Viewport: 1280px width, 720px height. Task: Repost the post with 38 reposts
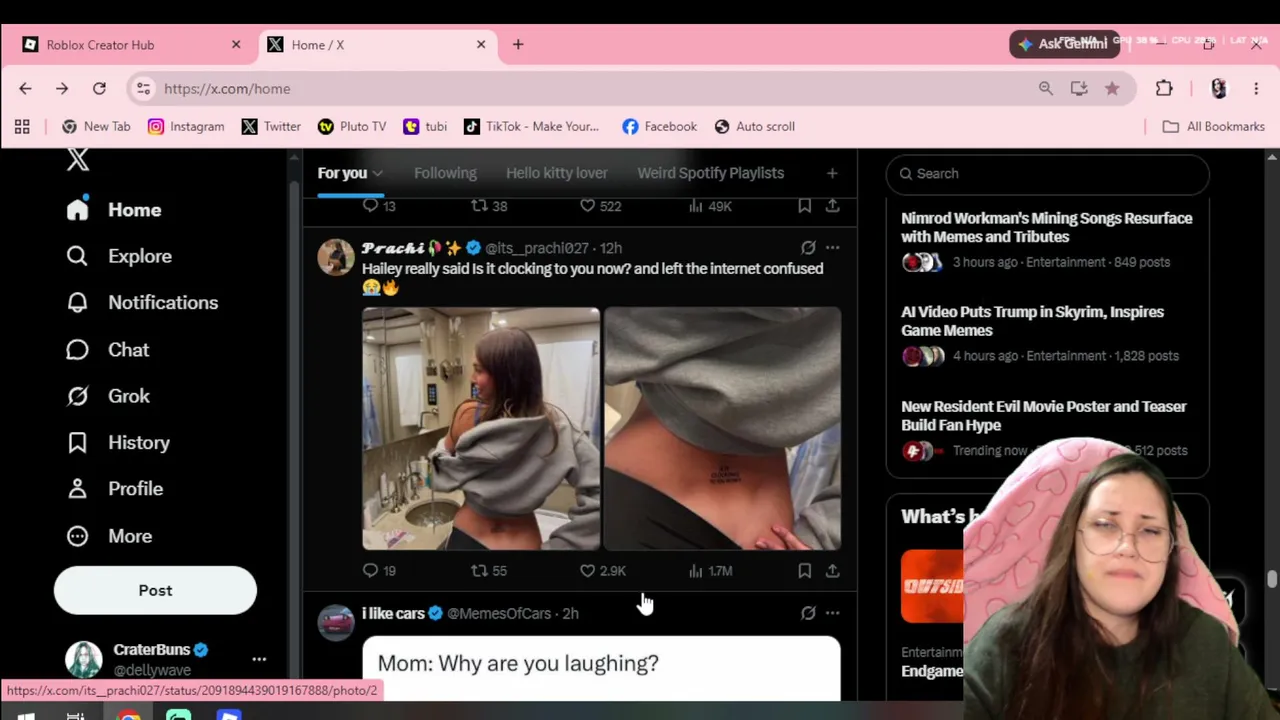click(489, 206)
